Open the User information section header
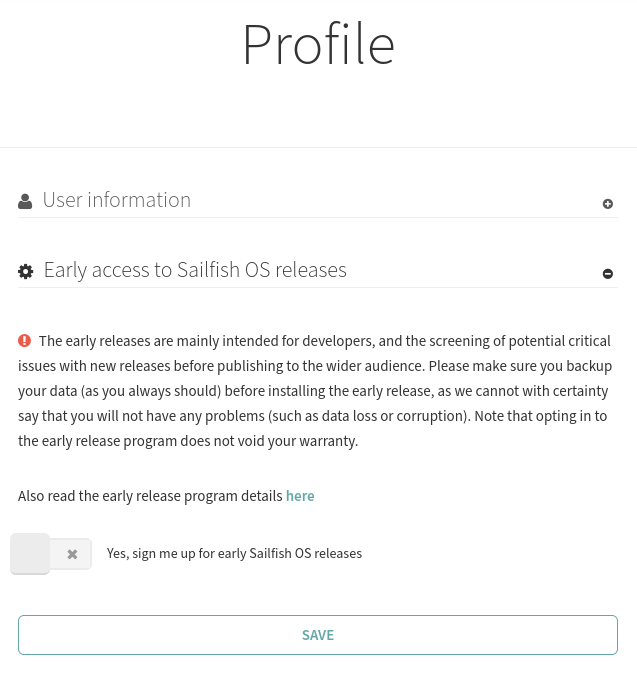 point(117,200)
